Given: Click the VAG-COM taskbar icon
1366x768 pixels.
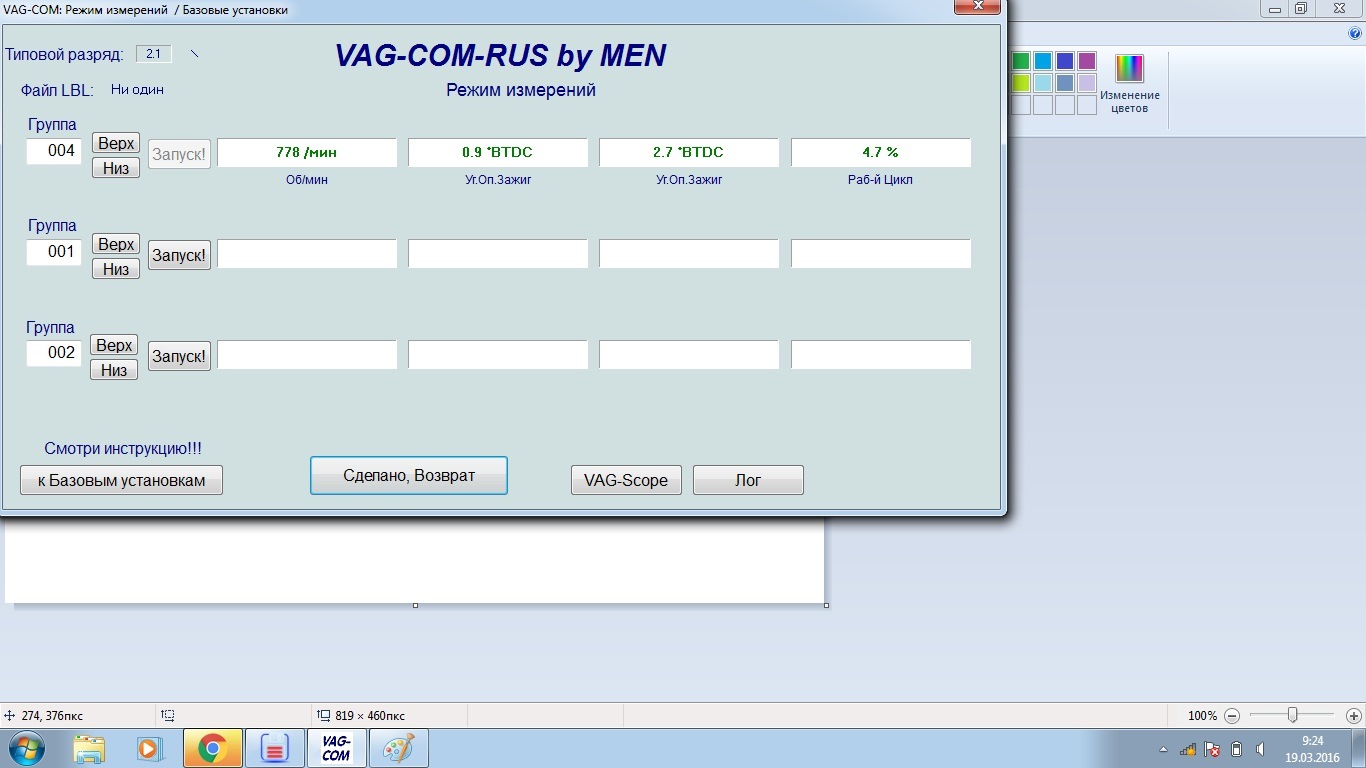Looking at the screenshot, I should pyautogui.click(x=336, y=748).
